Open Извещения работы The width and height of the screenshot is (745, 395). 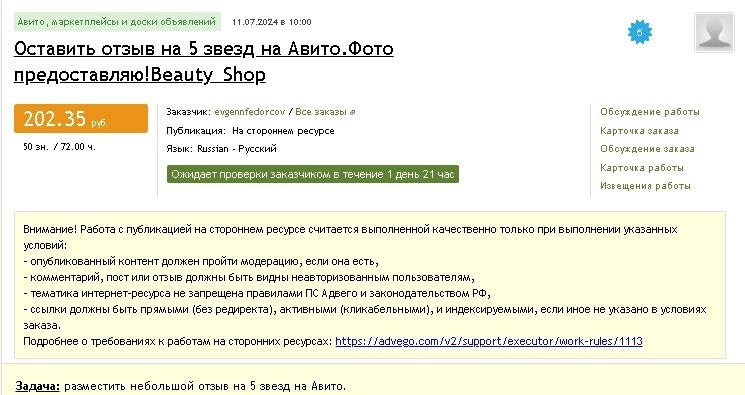tap(645, 186)
